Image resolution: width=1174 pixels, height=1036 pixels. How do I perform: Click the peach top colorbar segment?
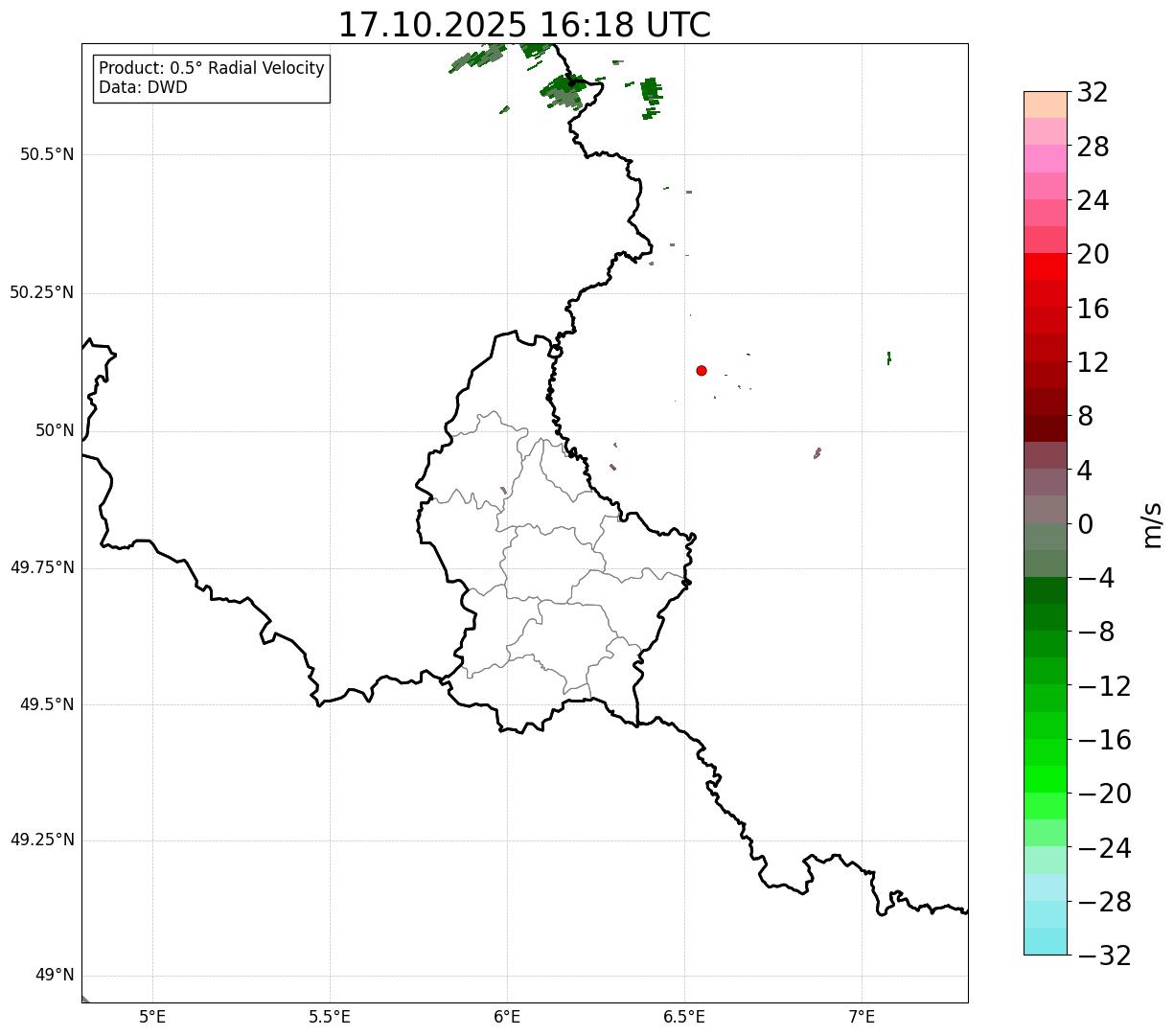1046,104
